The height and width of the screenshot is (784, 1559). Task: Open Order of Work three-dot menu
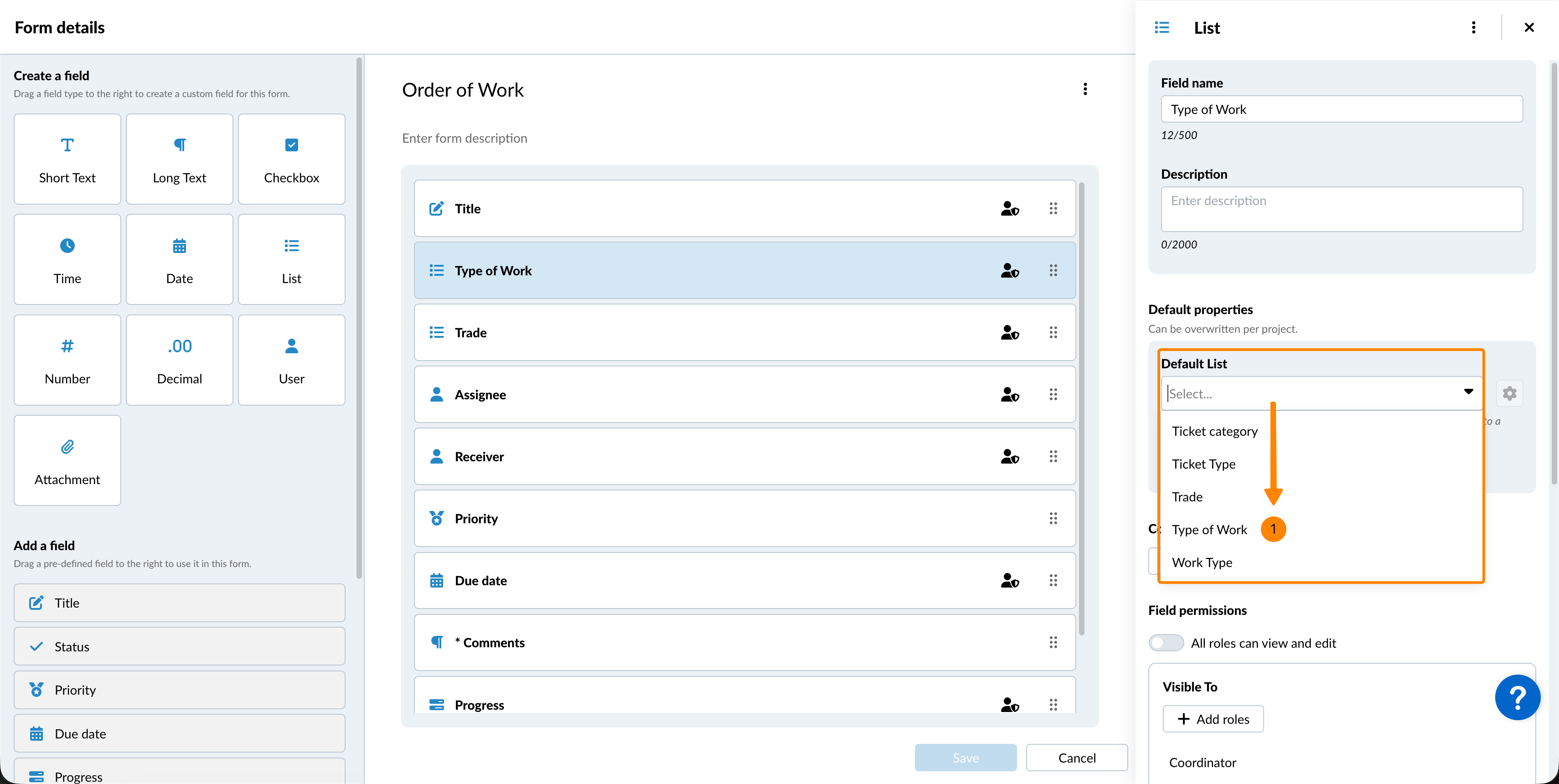(1084, 89)
